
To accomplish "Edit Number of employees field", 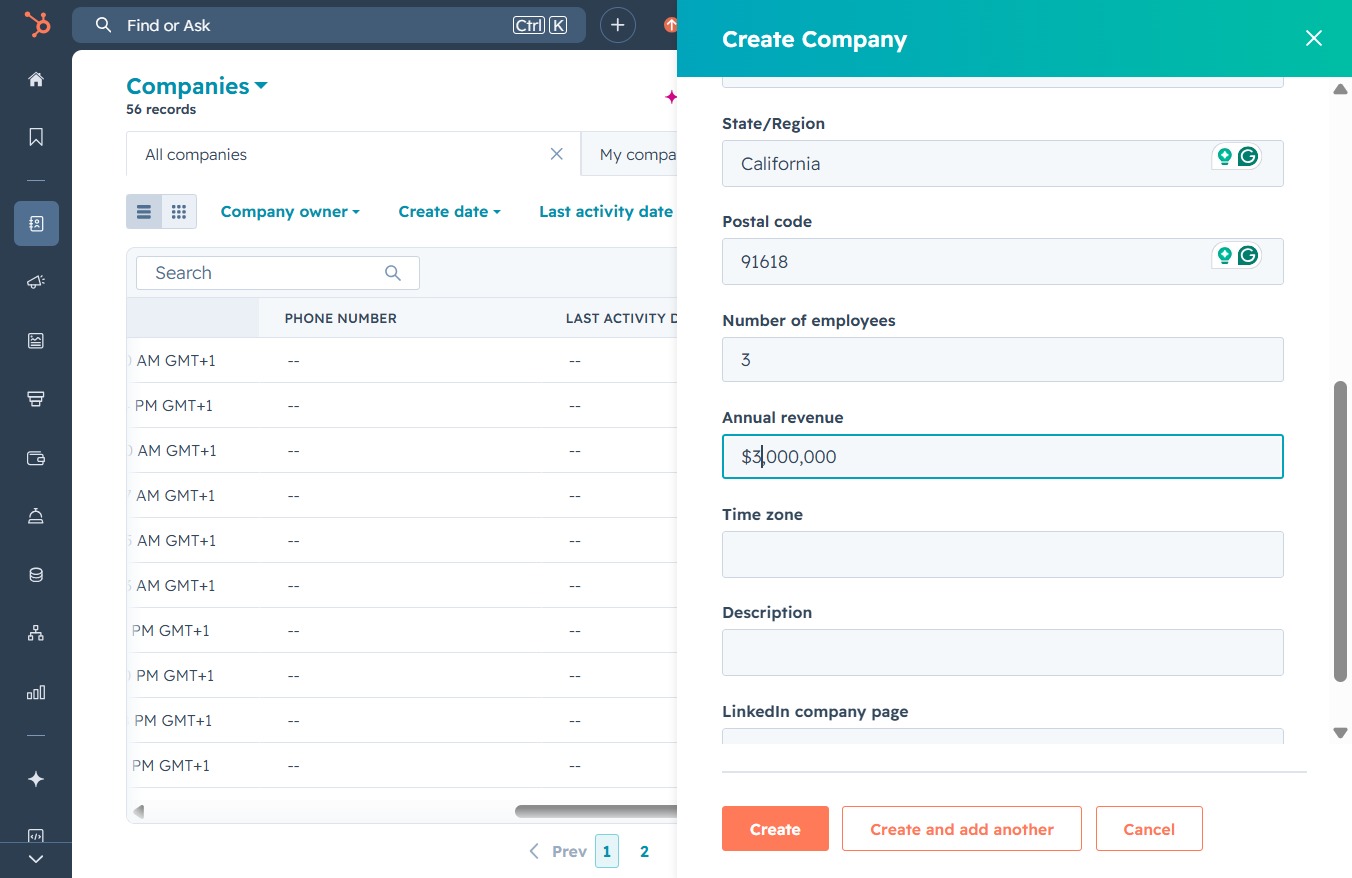I will (x=1002, y=359).
